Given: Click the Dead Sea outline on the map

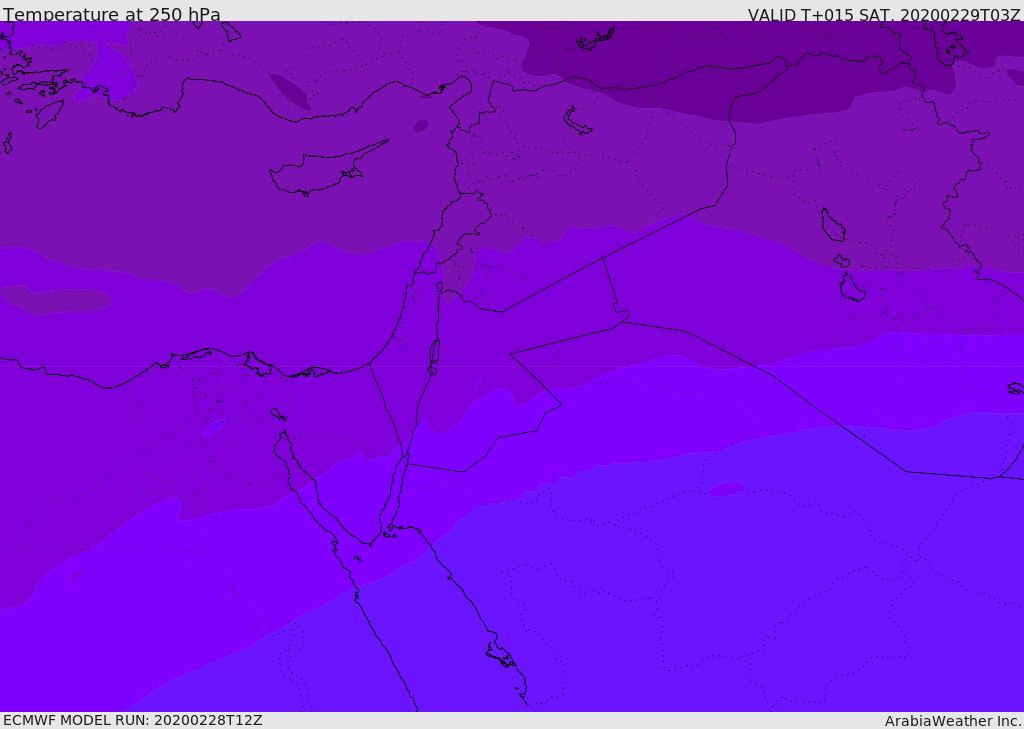Looking at the screenshot, I should (x=434, y=353).
